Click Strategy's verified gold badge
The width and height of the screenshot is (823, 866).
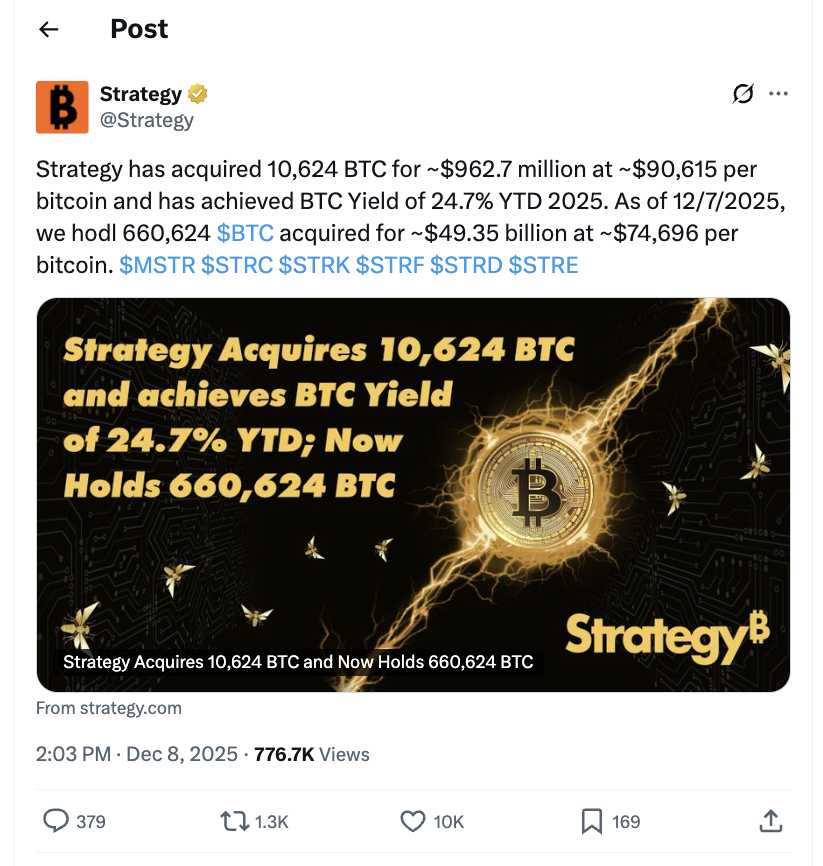coord(196,93)
